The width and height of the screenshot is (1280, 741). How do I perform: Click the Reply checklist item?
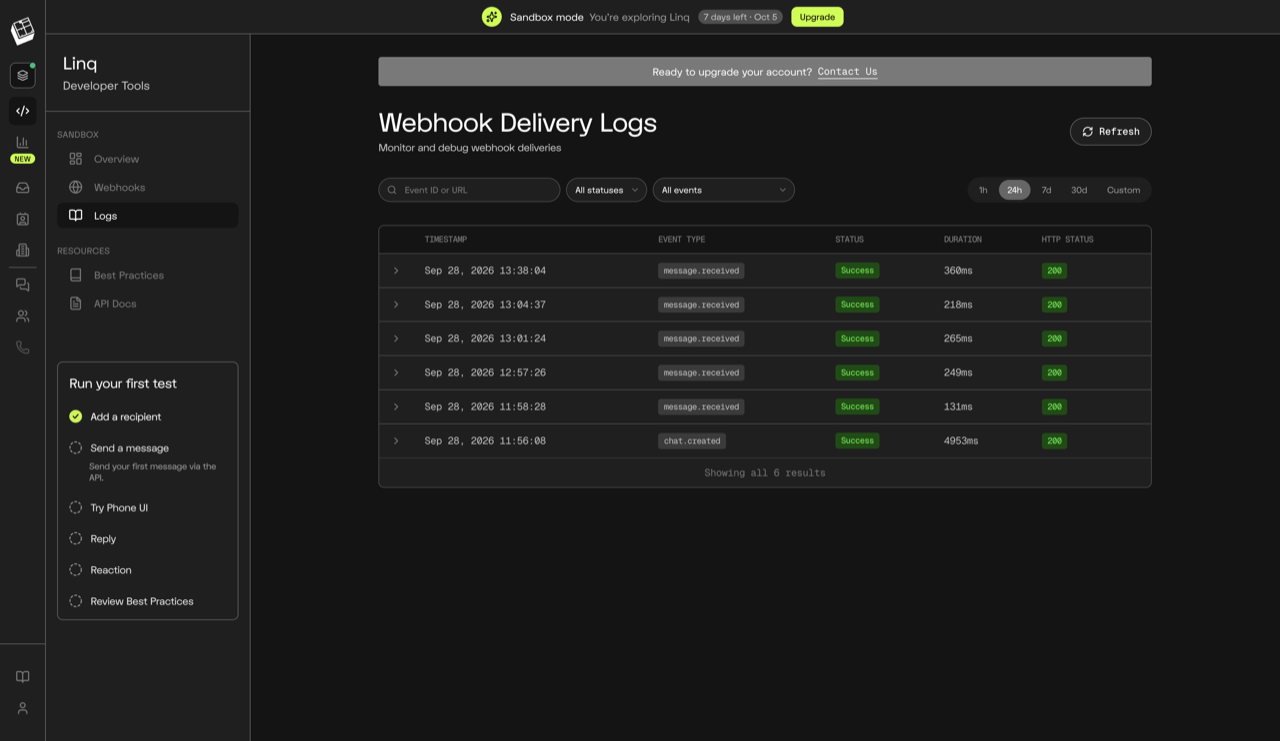pos(93,539)
